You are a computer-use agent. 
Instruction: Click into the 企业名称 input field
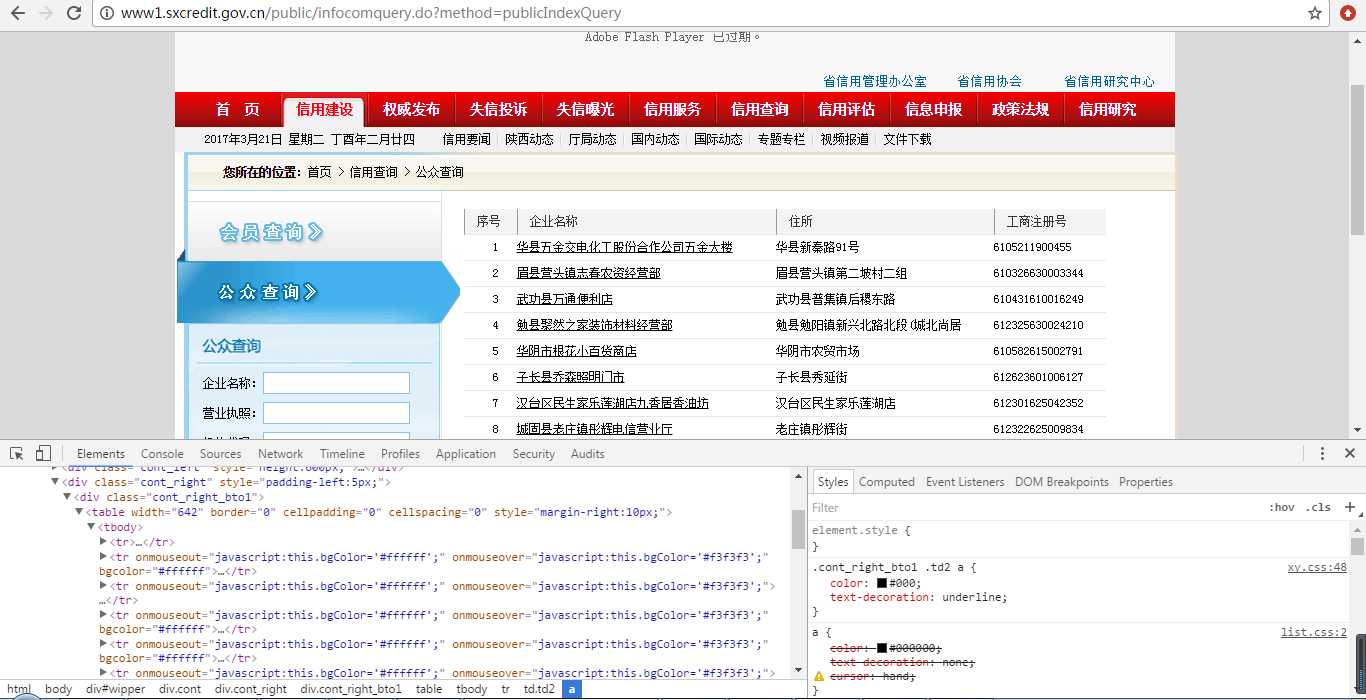336,383
